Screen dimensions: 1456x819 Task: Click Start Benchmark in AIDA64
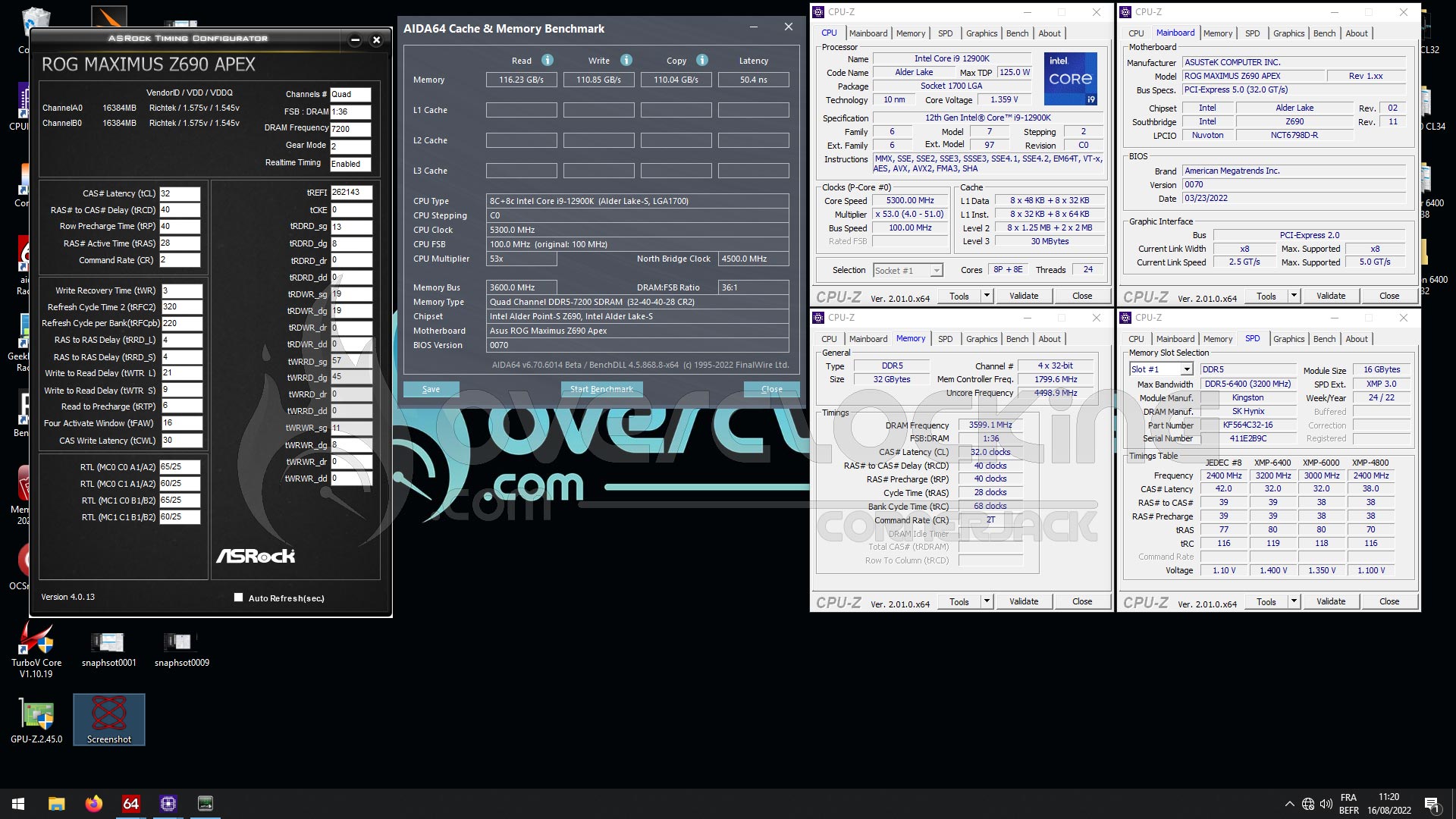coord(601,389)
